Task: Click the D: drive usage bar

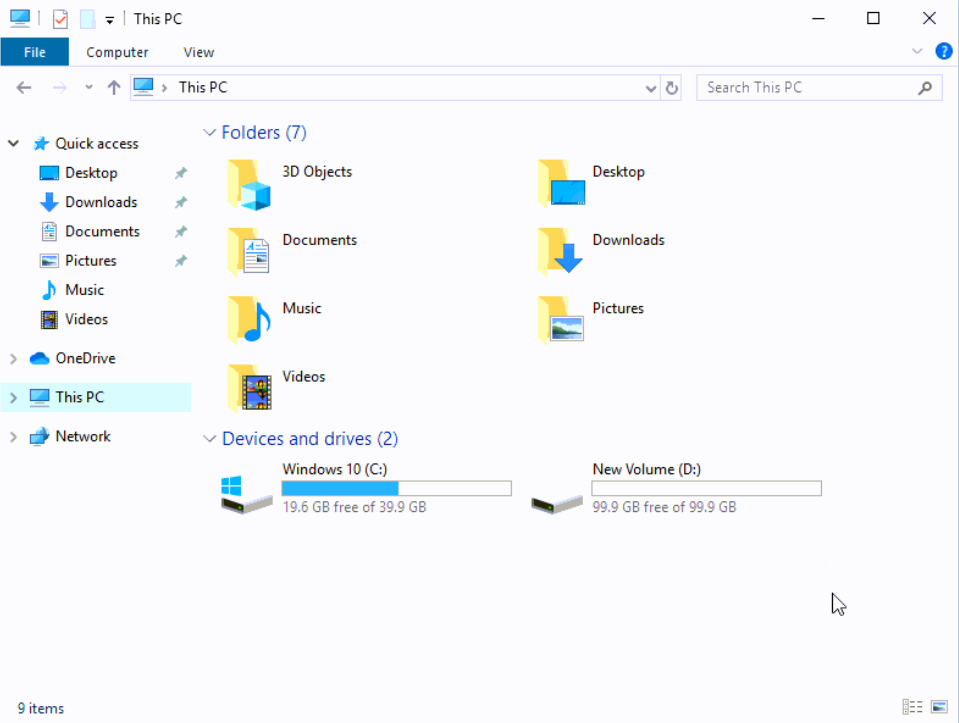Action: point(706,488)
